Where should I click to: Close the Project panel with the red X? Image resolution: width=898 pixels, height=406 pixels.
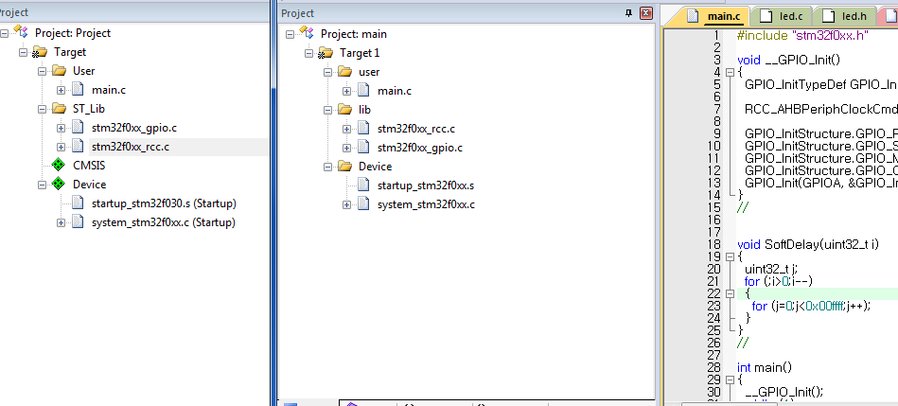(x=645, y=13)
